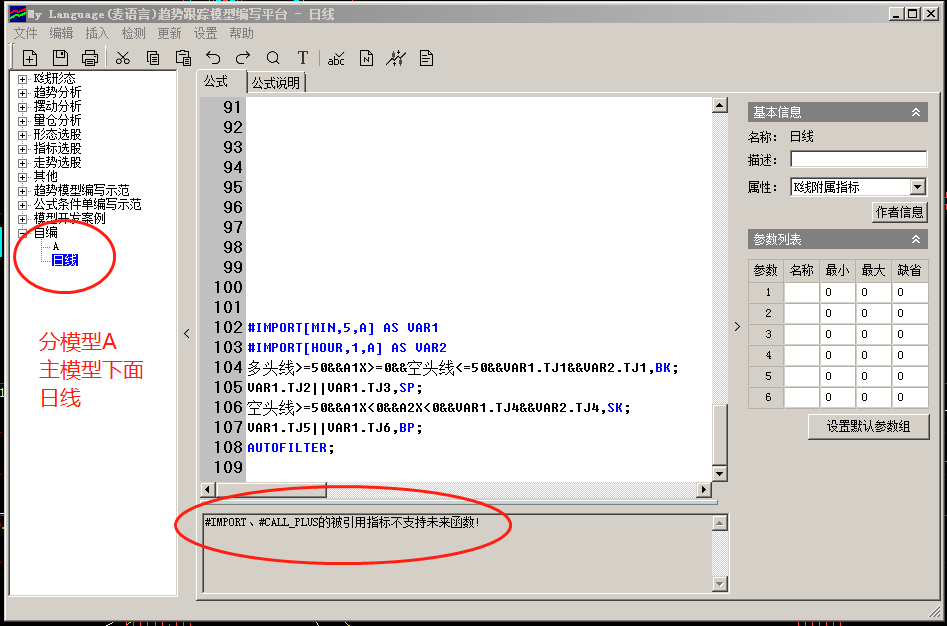Open the 属性 dropdown list
Screen dimensions: 947x626
[x=917, y=187]
